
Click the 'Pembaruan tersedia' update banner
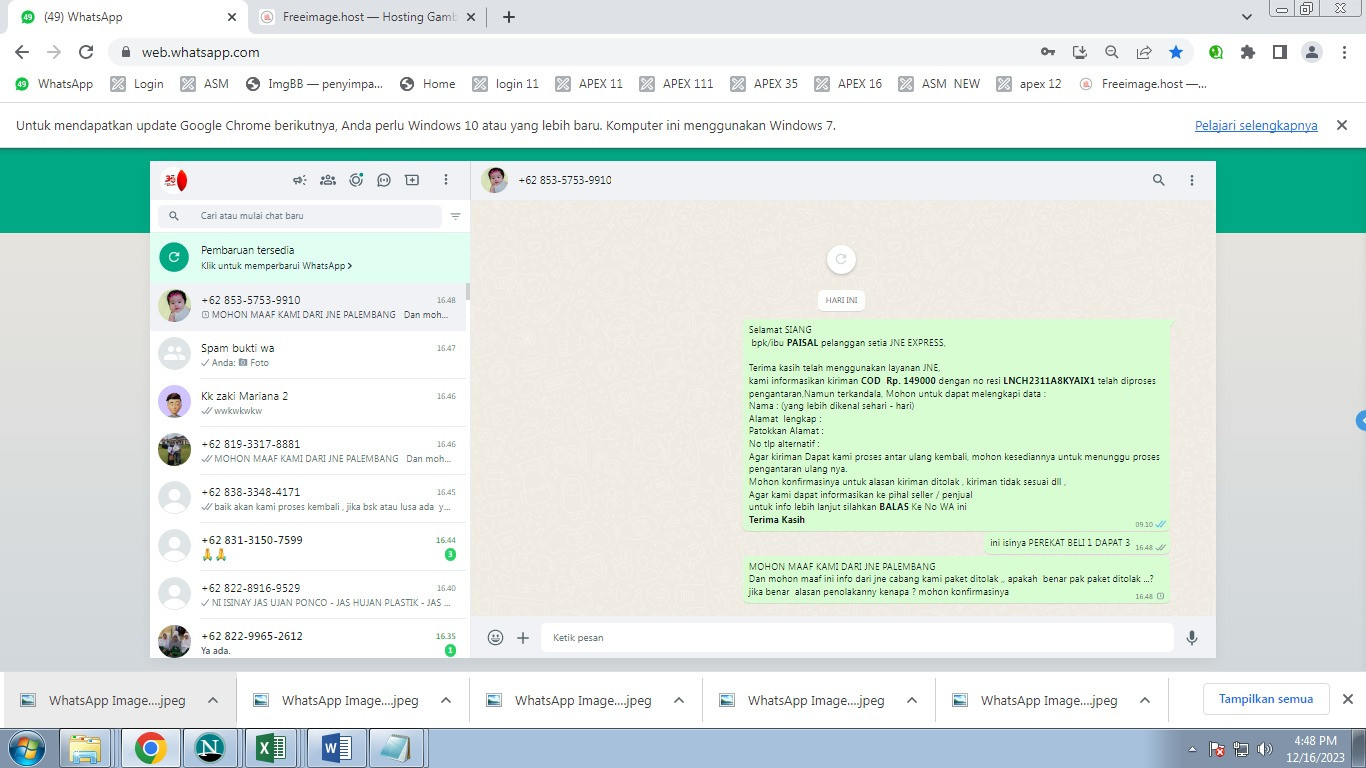(308, 257)
